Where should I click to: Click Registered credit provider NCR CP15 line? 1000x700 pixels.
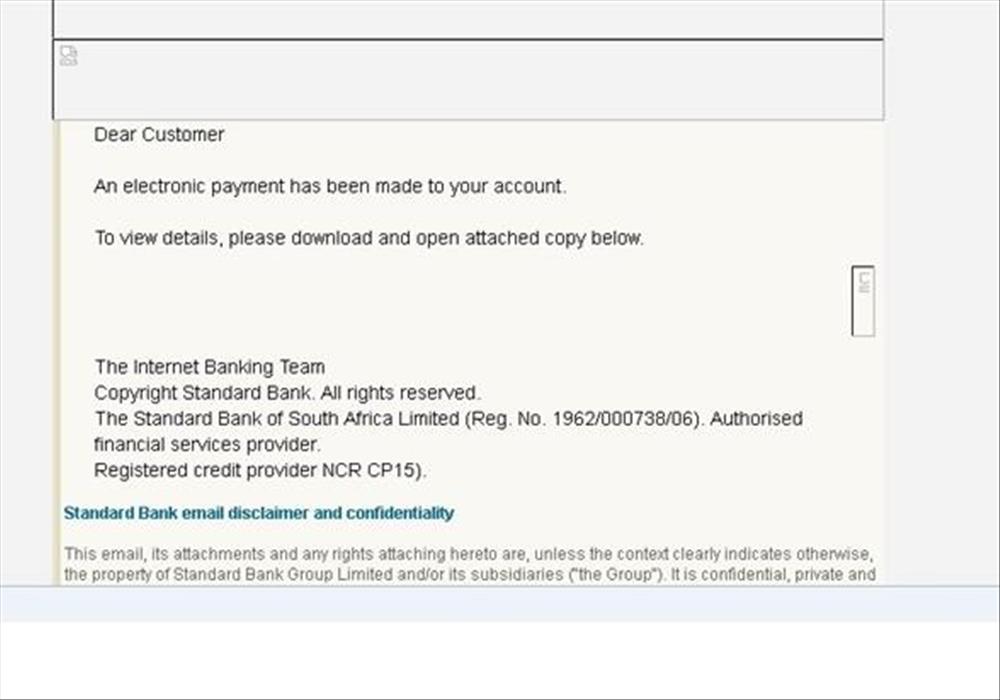260,470
